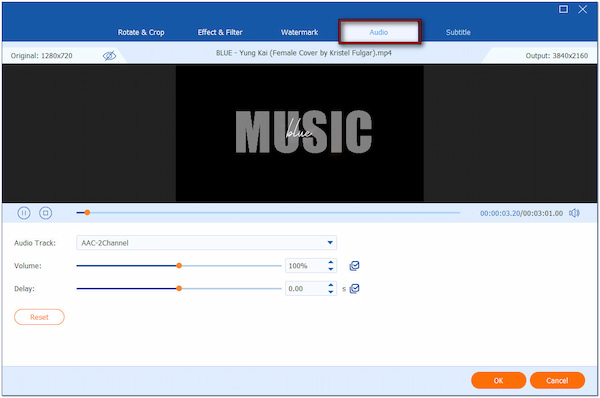This screenshot has height=398, width=600.
Task: Increase delay value with up arrow
Action: (x=331, y=285)
